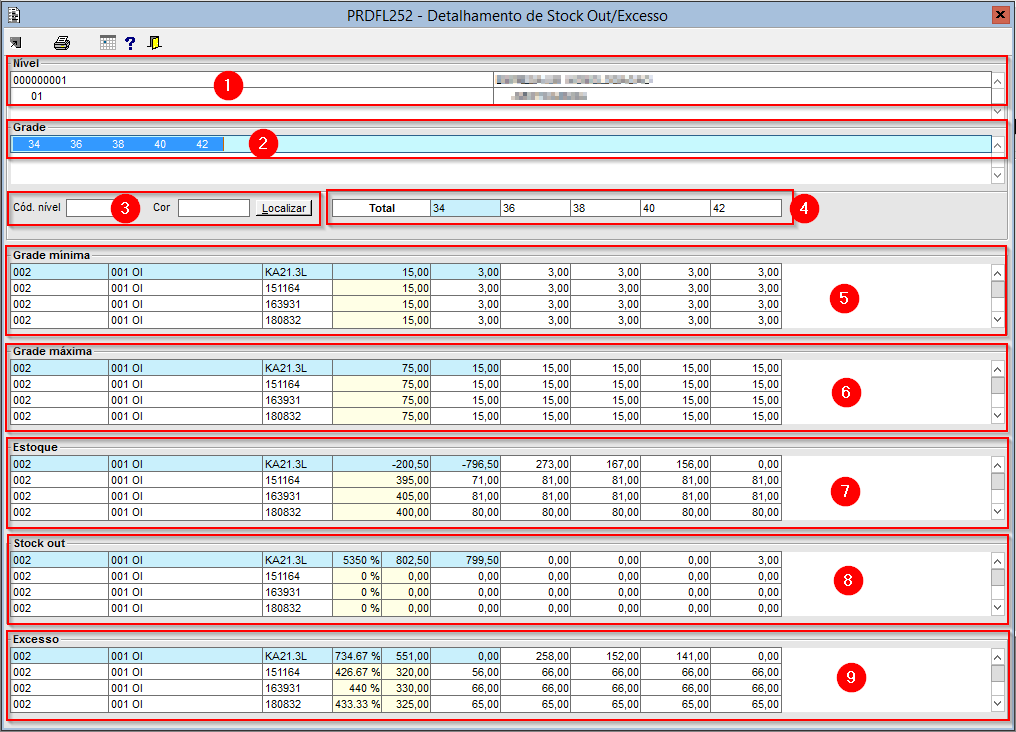Image resolution: width=1016 pixels, height=732 pixels.
Task: Focus the Cor input field
Action: pos(214,208)
